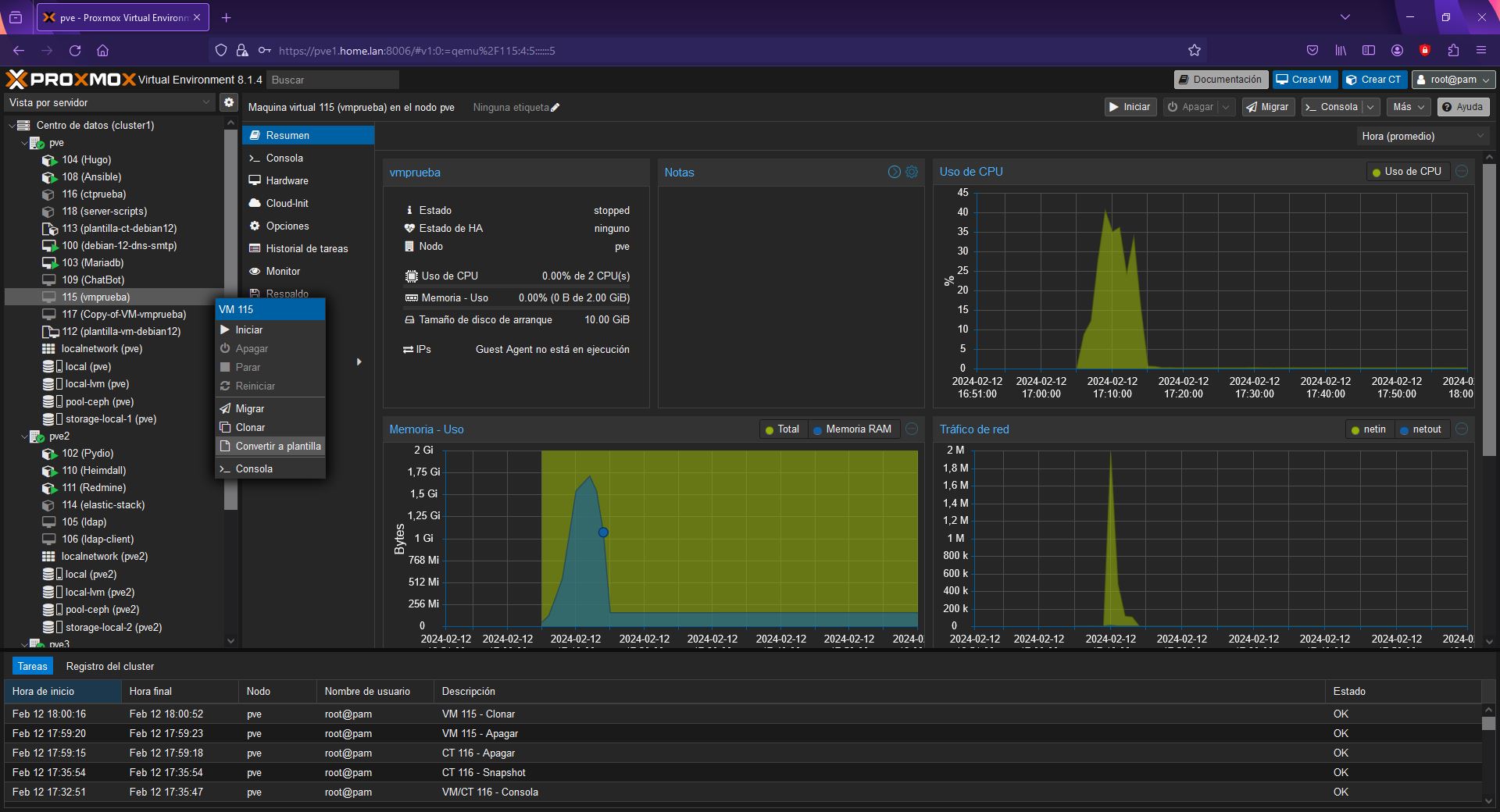Open Consola dropdown arrow in toolbar
The width and height of the screenshot is (1500, 812).
(1370, 107)
